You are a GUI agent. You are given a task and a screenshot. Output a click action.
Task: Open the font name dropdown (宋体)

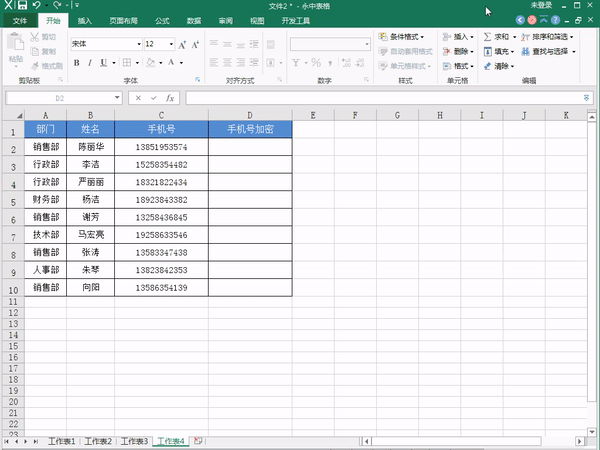point(139,44)
